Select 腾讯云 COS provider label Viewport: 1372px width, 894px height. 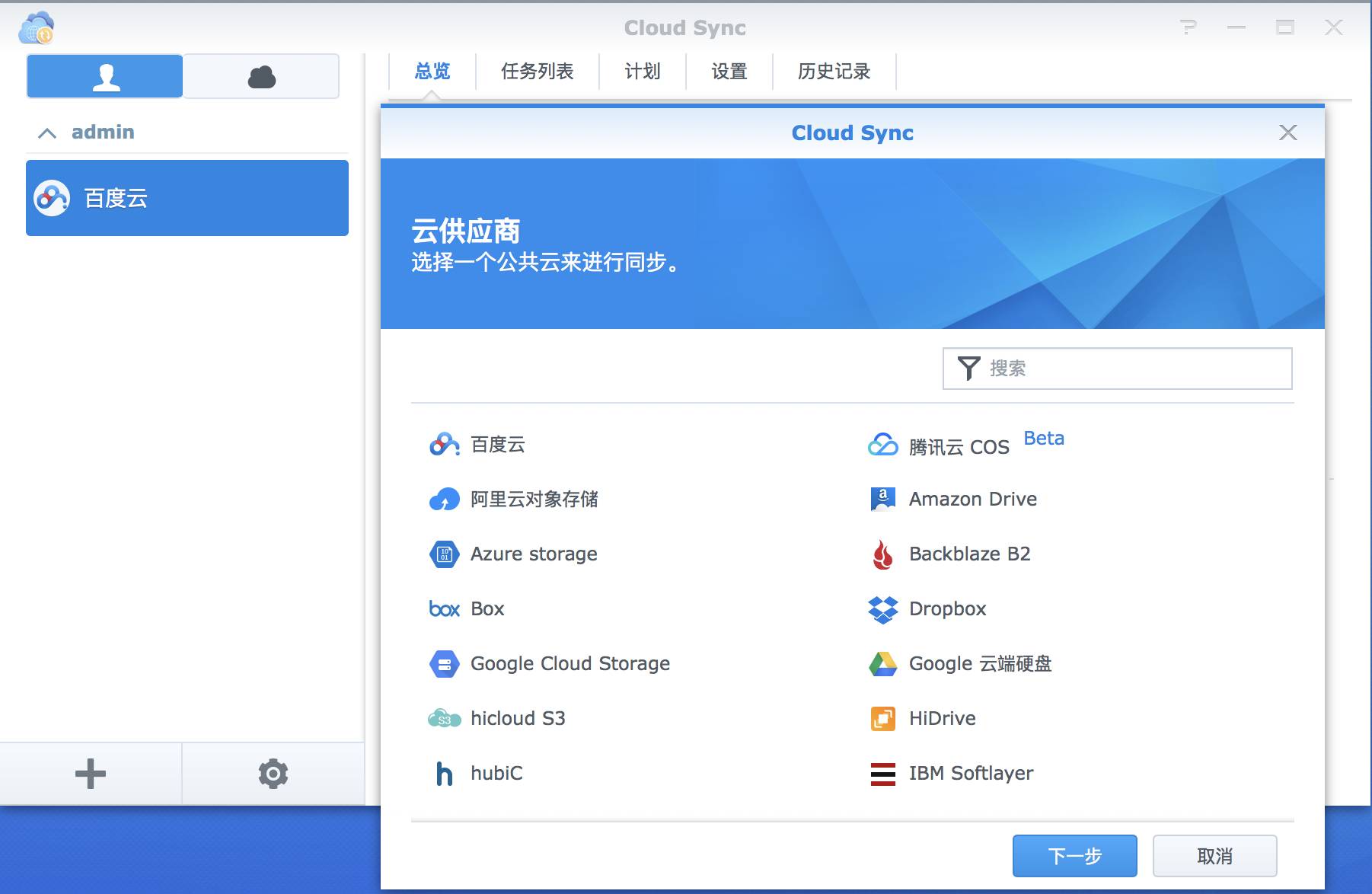pyautogui.click(x=959, y=447)
